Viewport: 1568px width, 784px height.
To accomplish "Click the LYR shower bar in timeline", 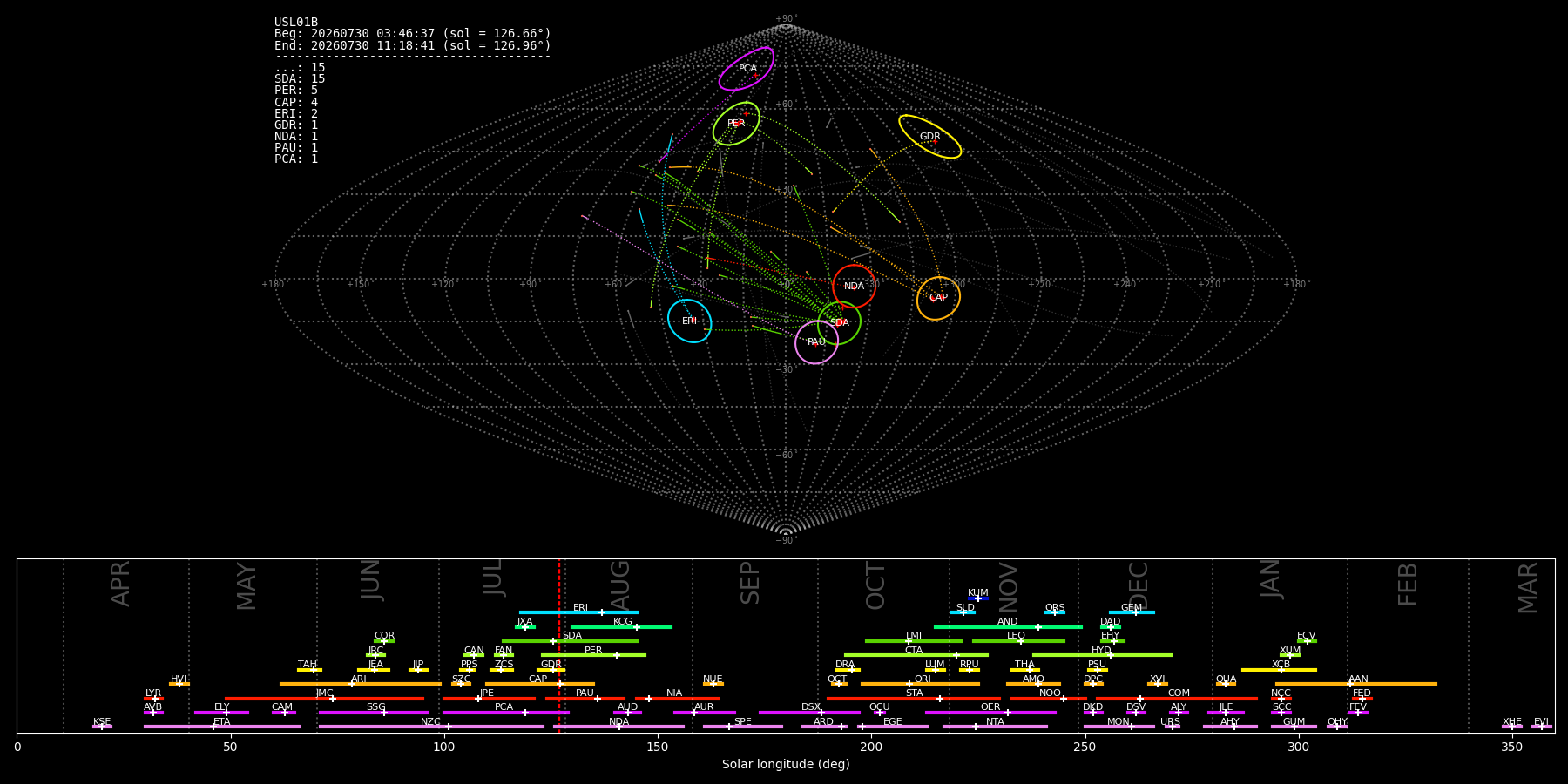I will coord(153,698).
